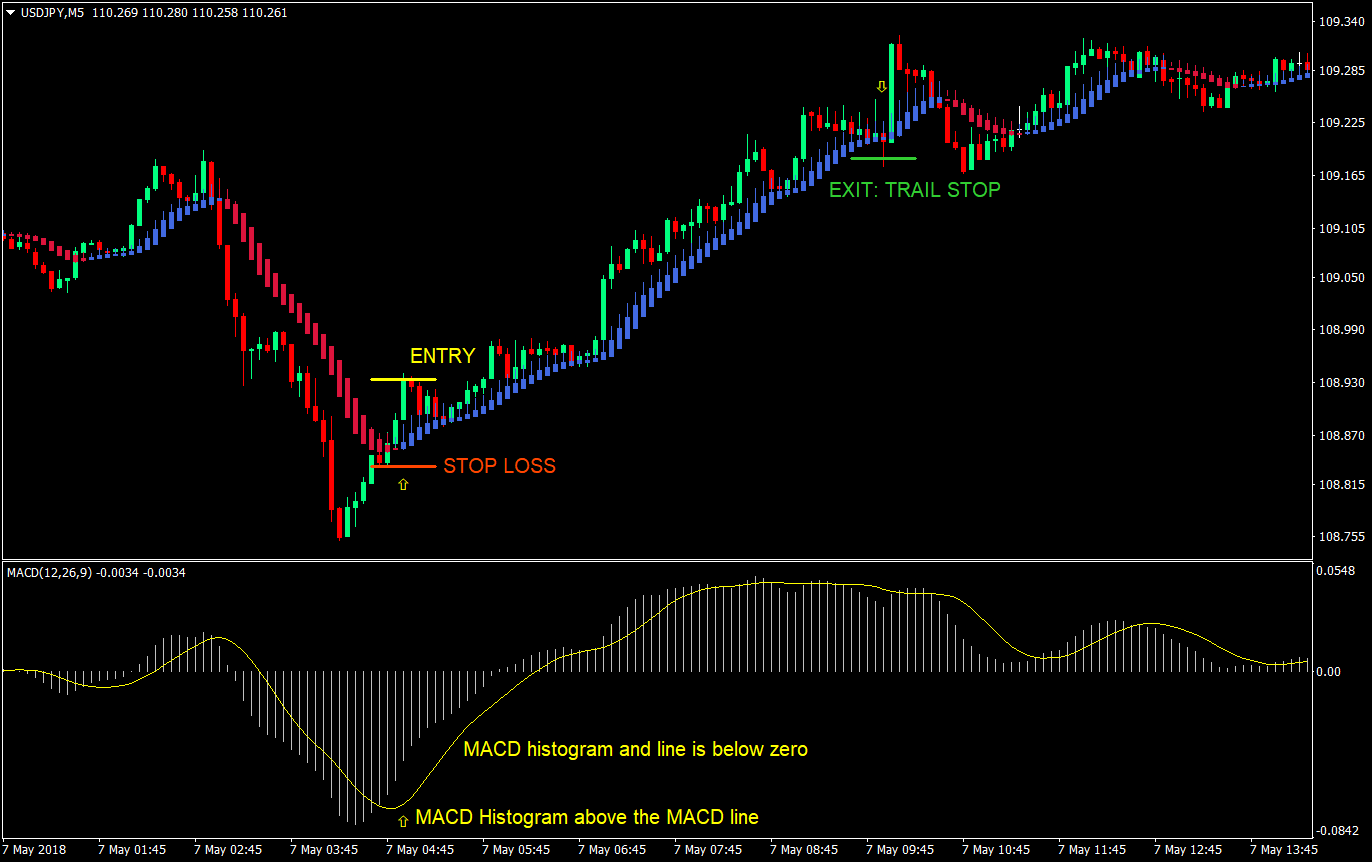1372x862 pixels.
Task: Click the yellow horizontal entry line
Action: click(x=403, y=380)
